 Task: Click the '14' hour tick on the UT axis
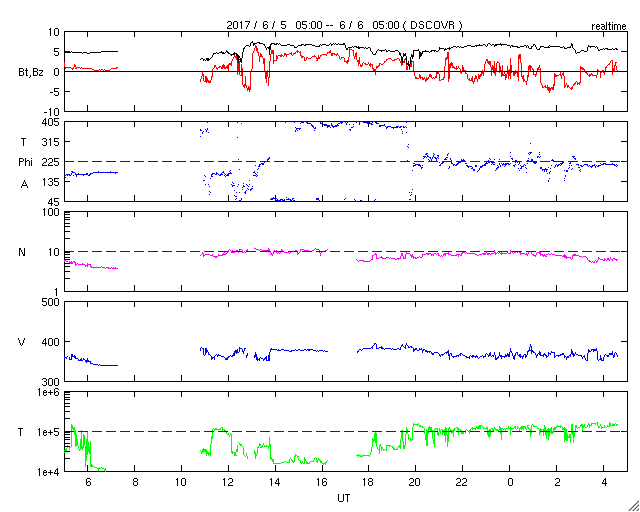[275, 483]
